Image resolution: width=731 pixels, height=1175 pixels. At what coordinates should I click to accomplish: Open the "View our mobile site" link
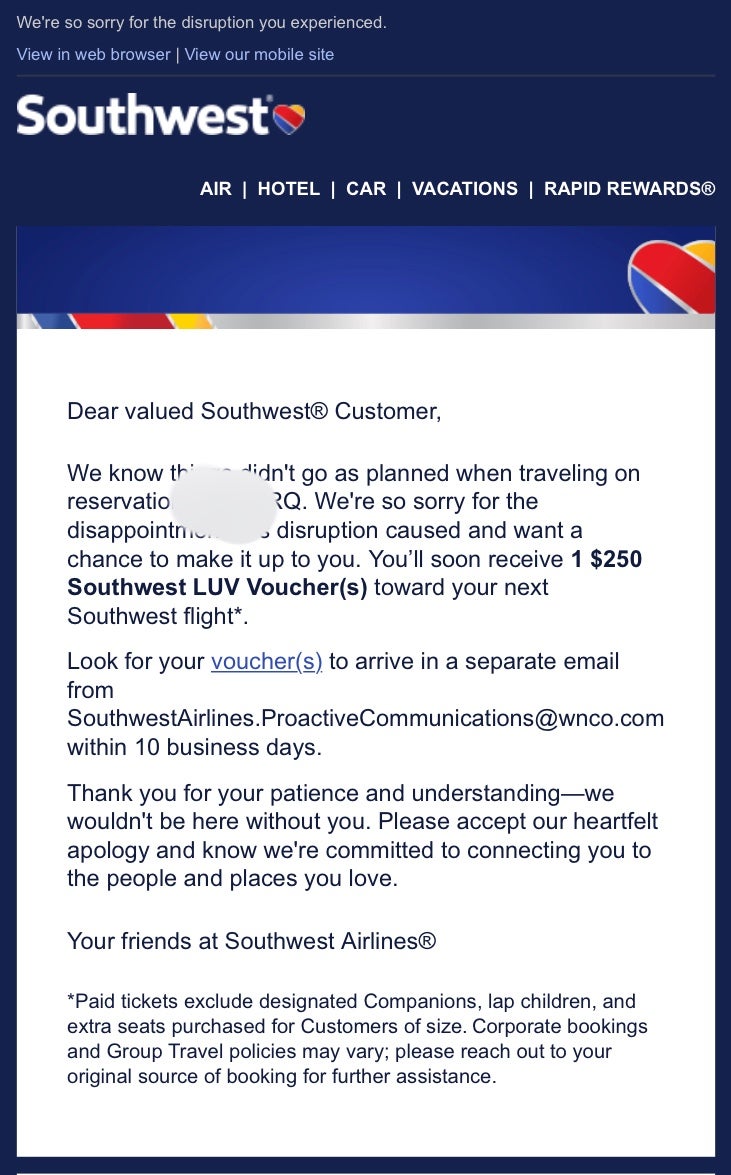259,54
